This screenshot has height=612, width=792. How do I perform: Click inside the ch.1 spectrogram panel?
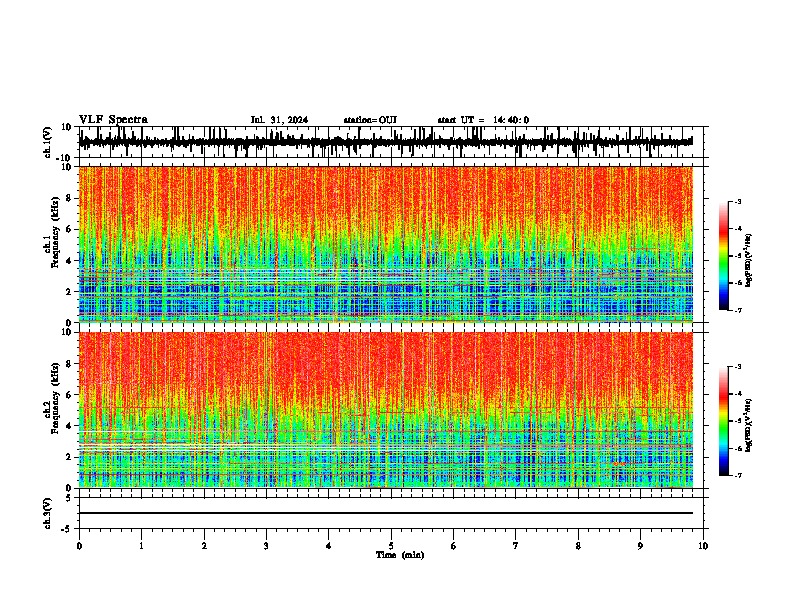coord(386,244)
